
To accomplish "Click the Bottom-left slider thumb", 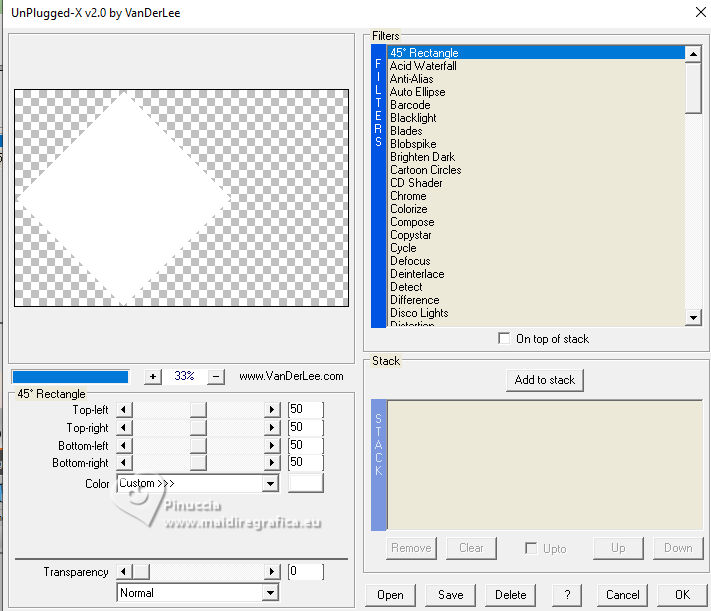I will [x=198, y=445].
